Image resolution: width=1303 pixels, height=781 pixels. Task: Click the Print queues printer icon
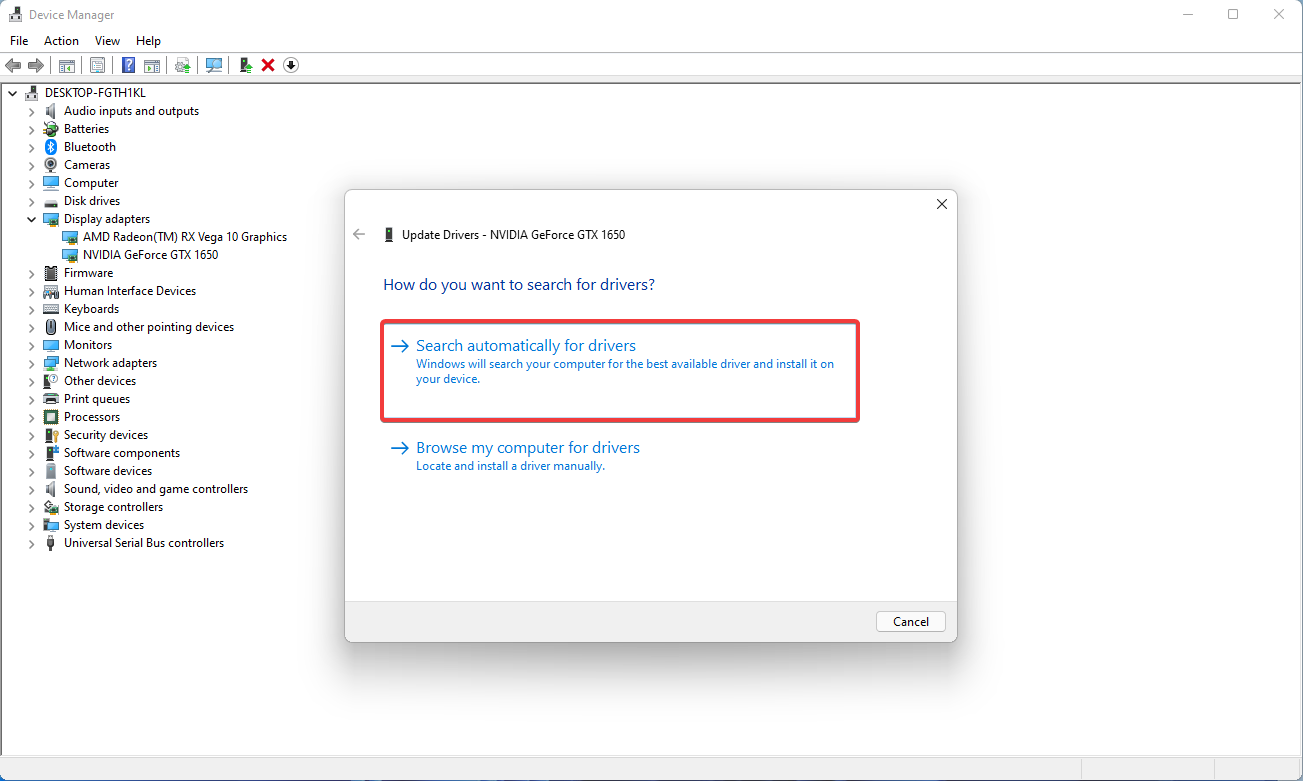click(x=51, y=399)
